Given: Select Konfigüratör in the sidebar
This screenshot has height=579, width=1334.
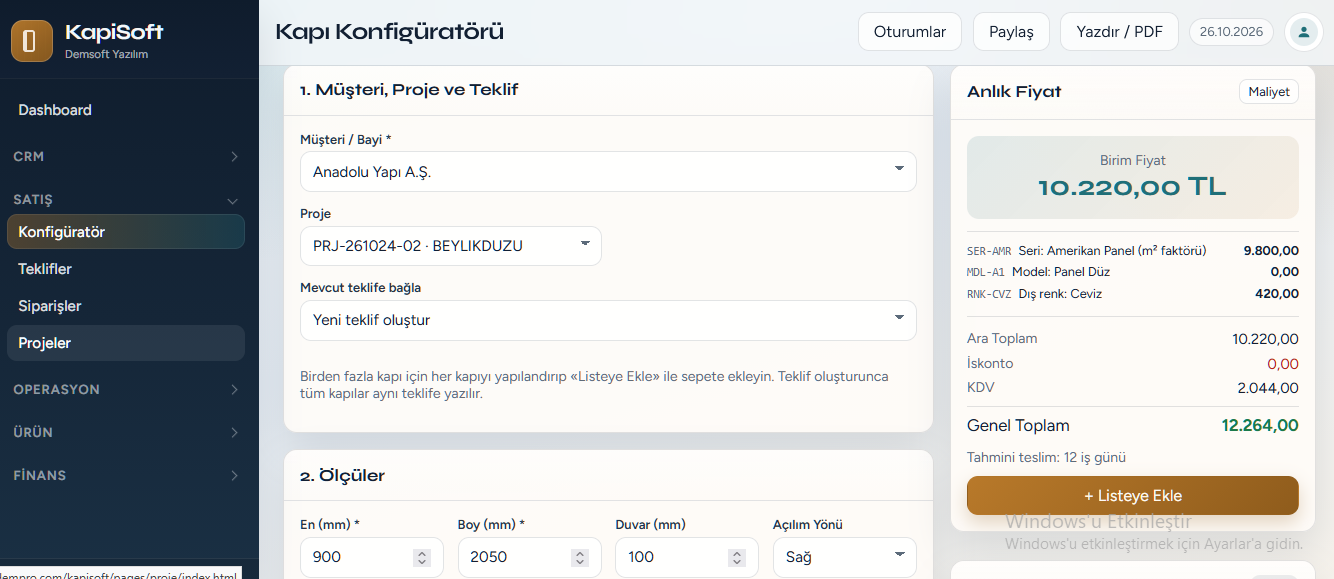Looking at the screenshot, I should pos(126,232).
